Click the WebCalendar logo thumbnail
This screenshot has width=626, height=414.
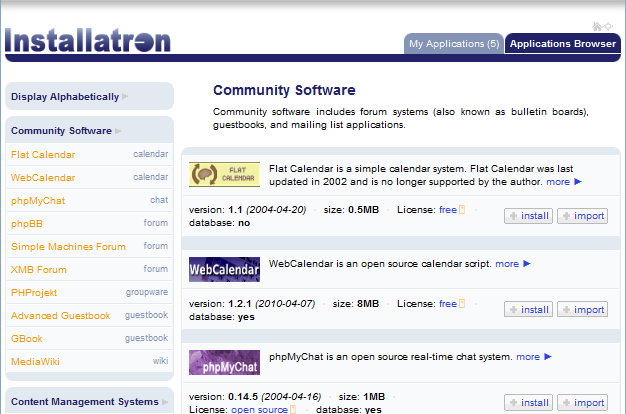pos(224,269)
